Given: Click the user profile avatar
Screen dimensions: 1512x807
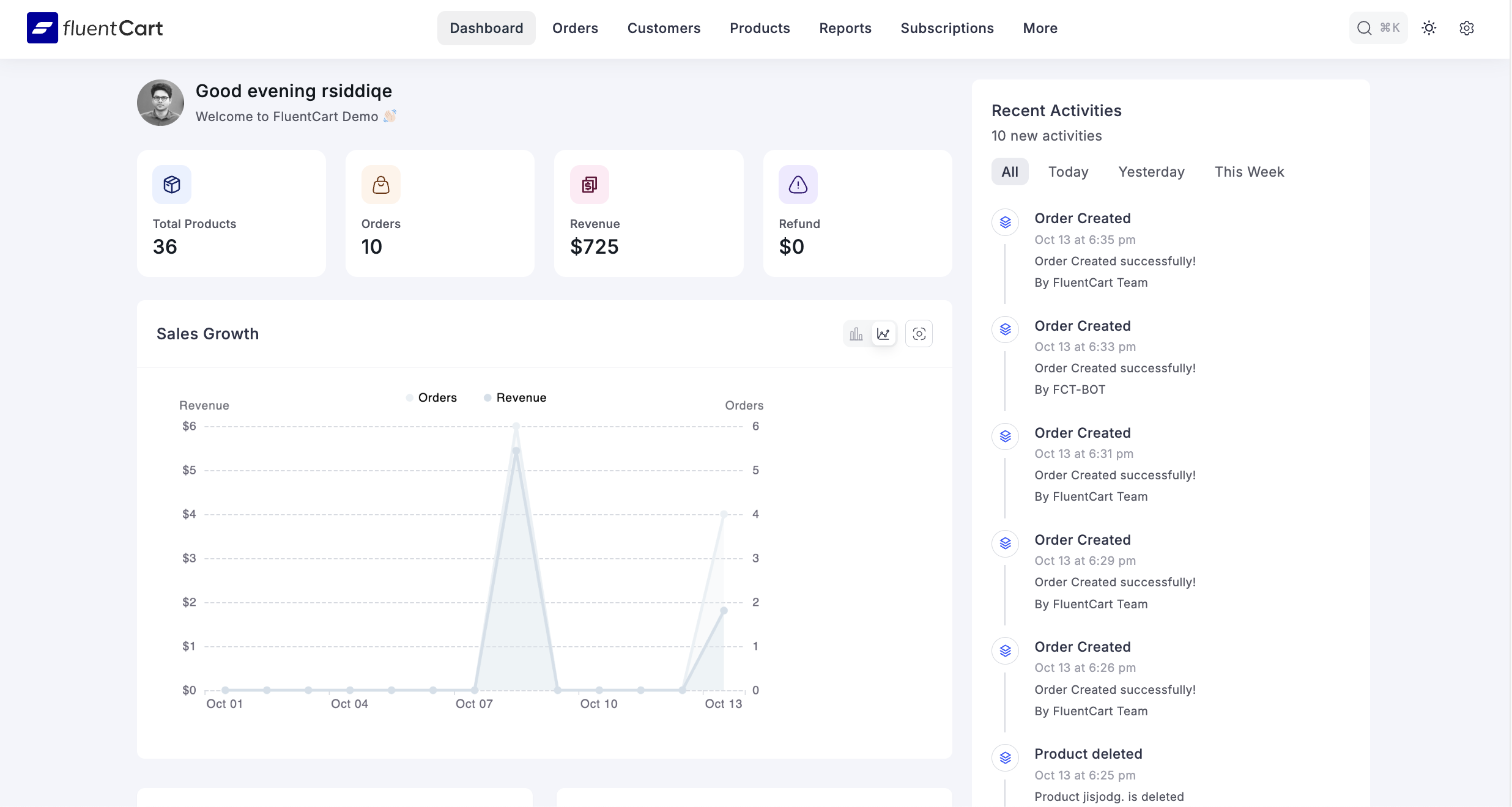Looking at the screenshot, I should [x=160, y=103].
